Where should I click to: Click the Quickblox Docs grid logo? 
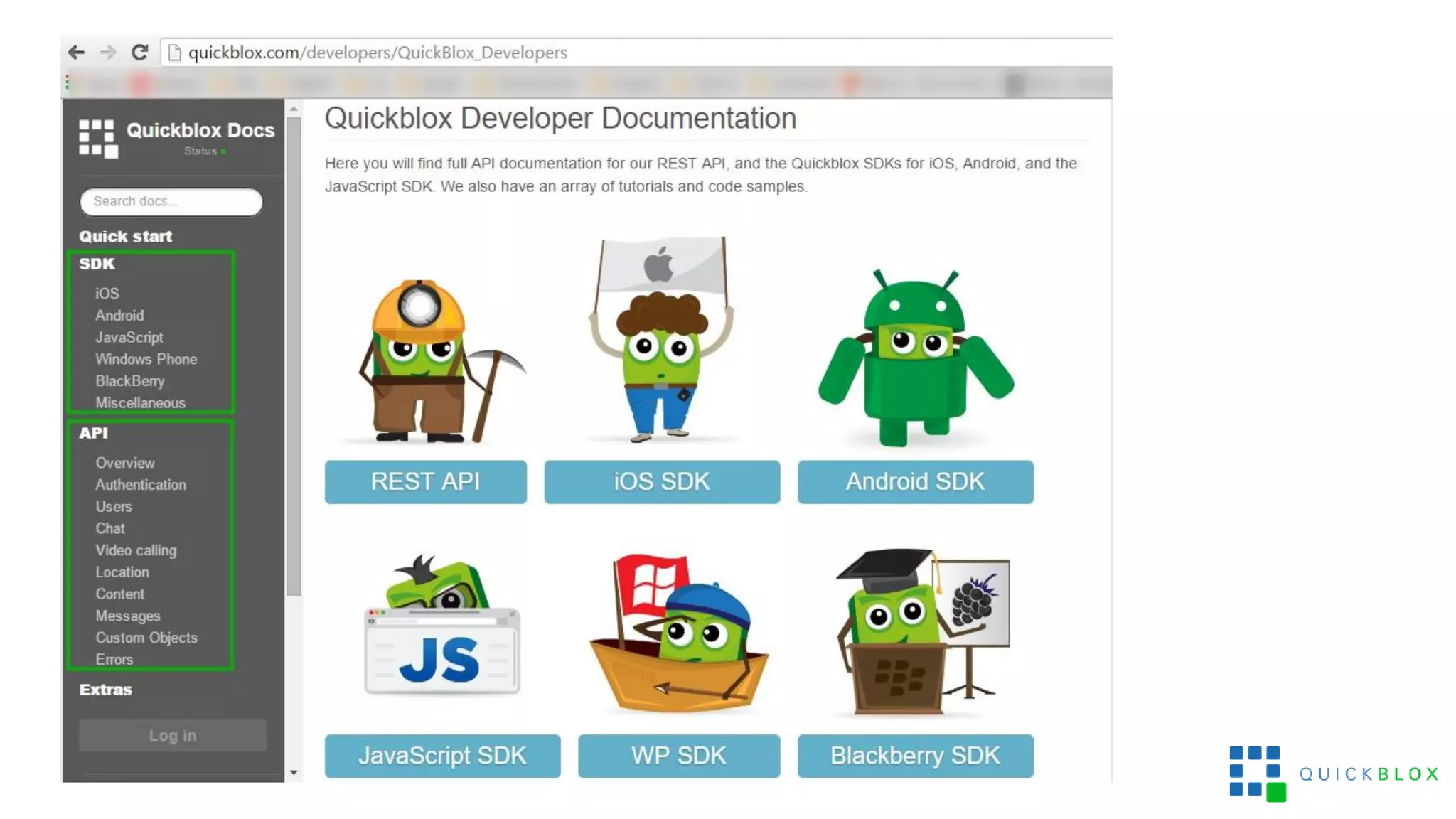(98, 138)
